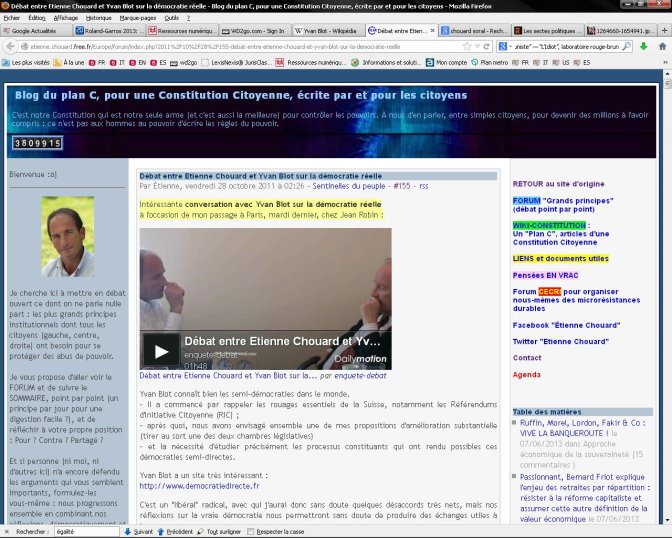This screenshot has height=538, width=672.
Task: Click 'RETOUR au site d'origine' link
Action: (558, 184)
